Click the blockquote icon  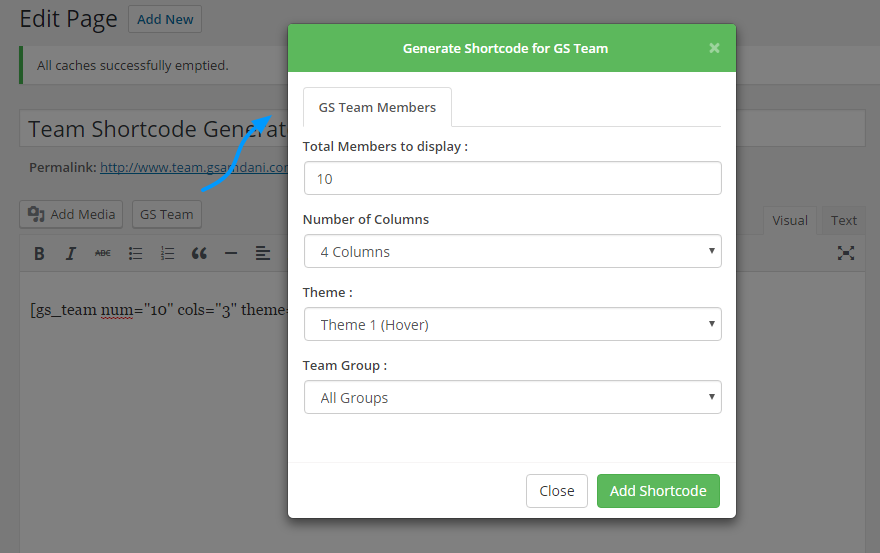(199, 253)
